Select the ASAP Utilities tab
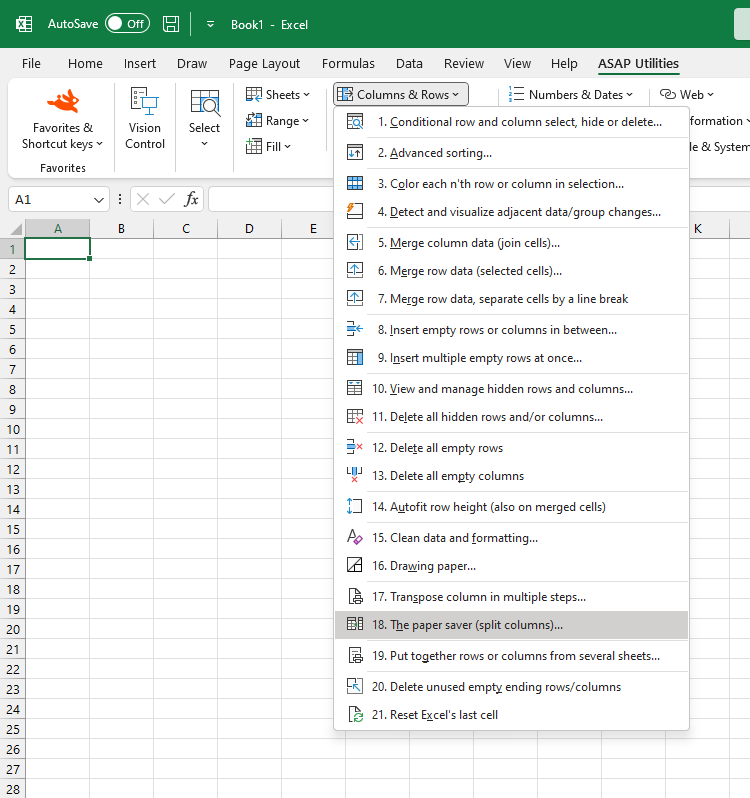The width and height of the screenshot is (750, 798). click(638, 64)
